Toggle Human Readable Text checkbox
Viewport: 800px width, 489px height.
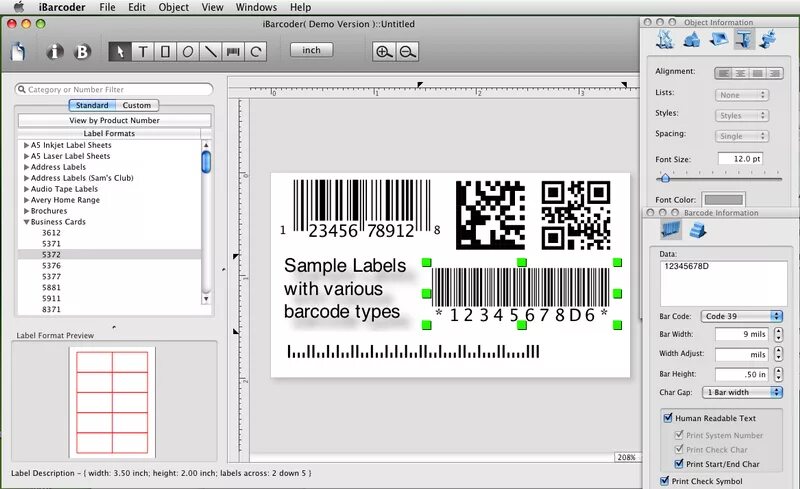(x=668, y=418)
